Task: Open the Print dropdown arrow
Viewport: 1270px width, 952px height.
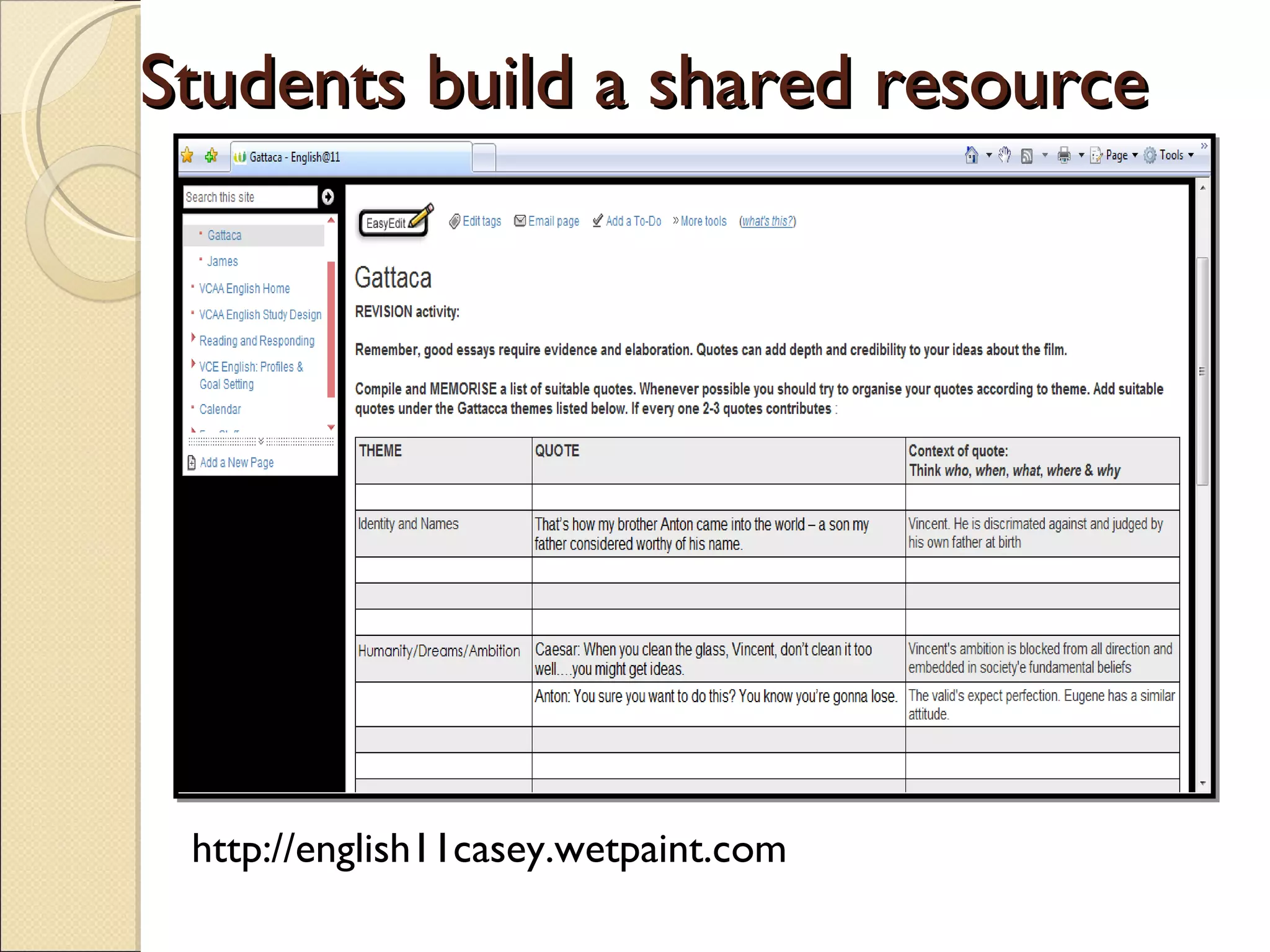Action: coord(1081,155)
